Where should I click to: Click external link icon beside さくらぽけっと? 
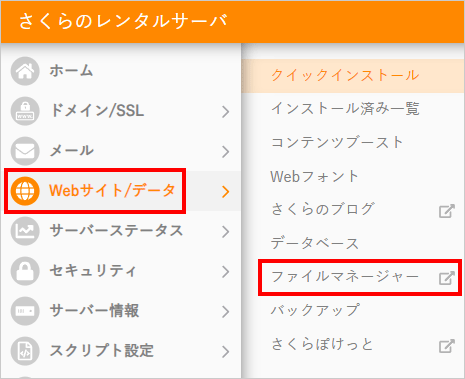point(447,345)
